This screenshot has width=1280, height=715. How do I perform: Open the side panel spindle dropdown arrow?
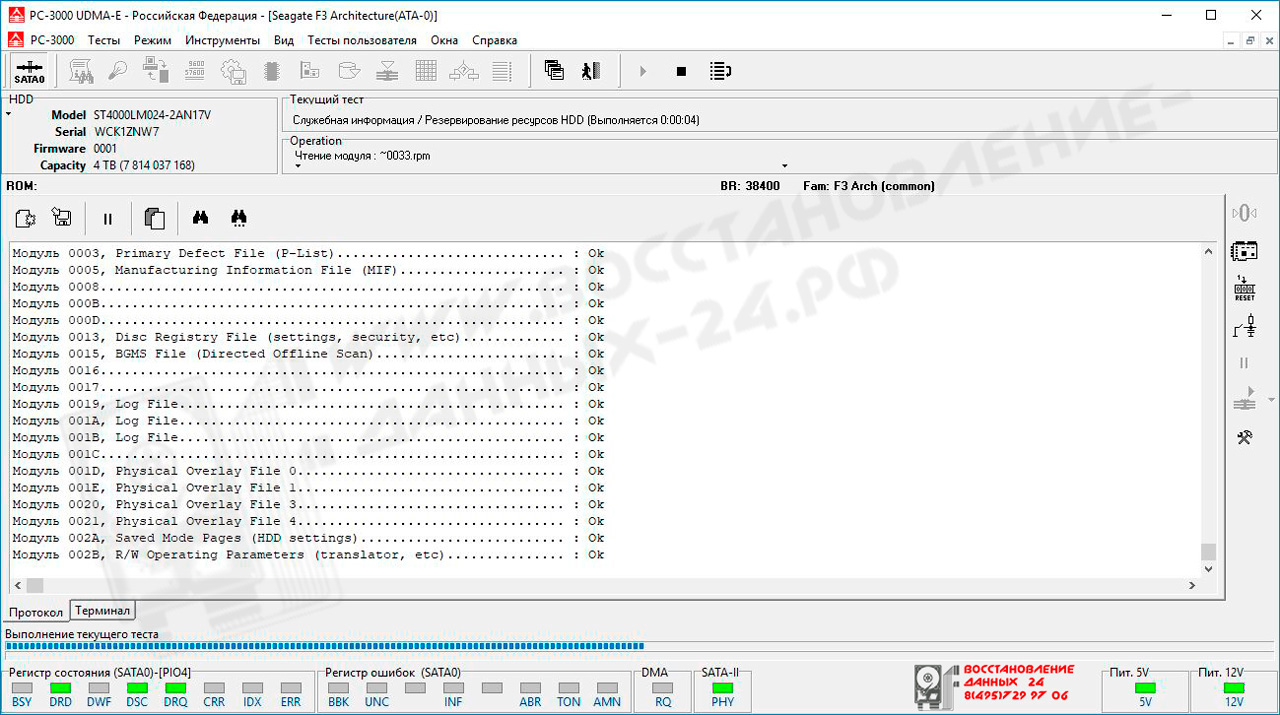[x=1271, y=401]
